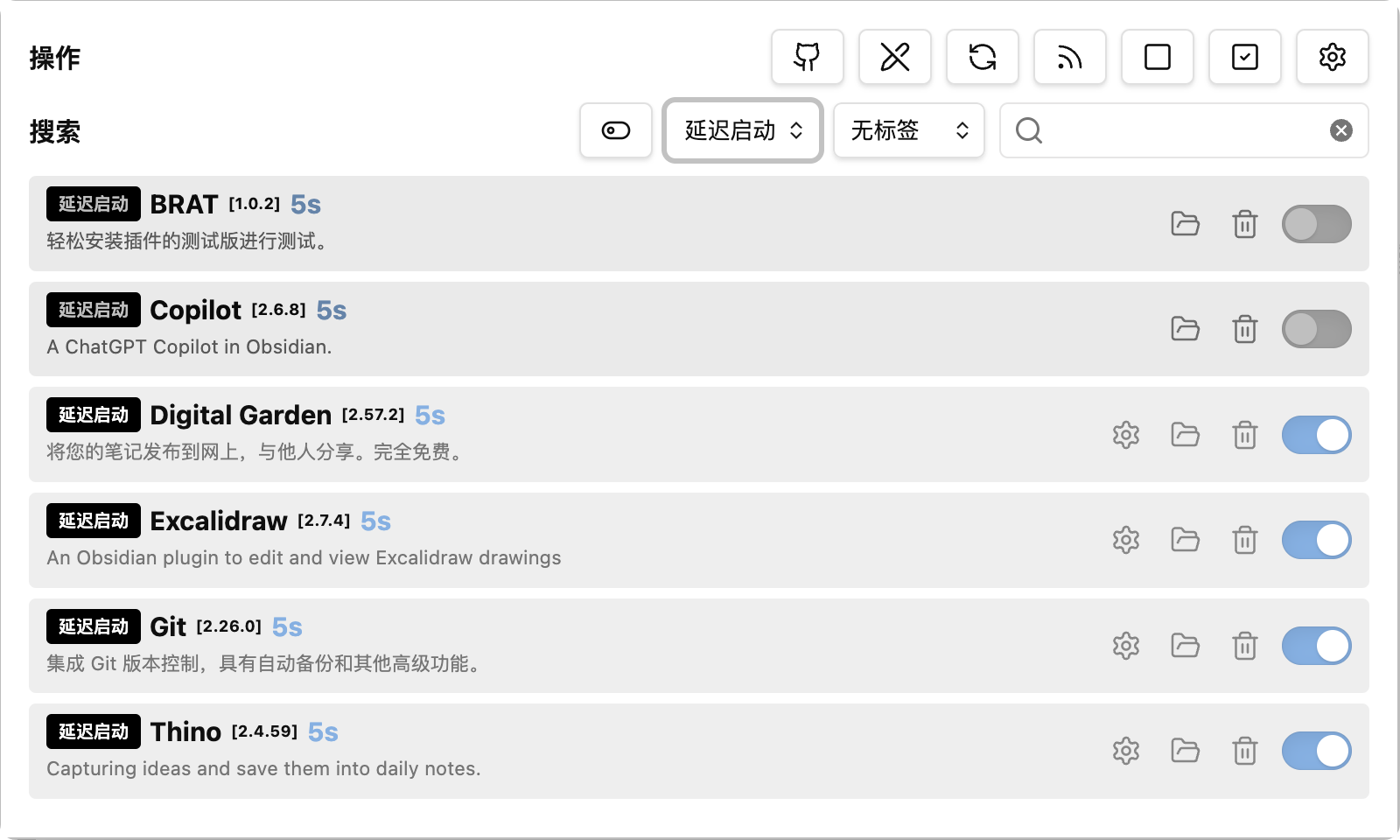Click the 5s delay on Excalidraw
1400x840 pixels.
tap(375, 521)
